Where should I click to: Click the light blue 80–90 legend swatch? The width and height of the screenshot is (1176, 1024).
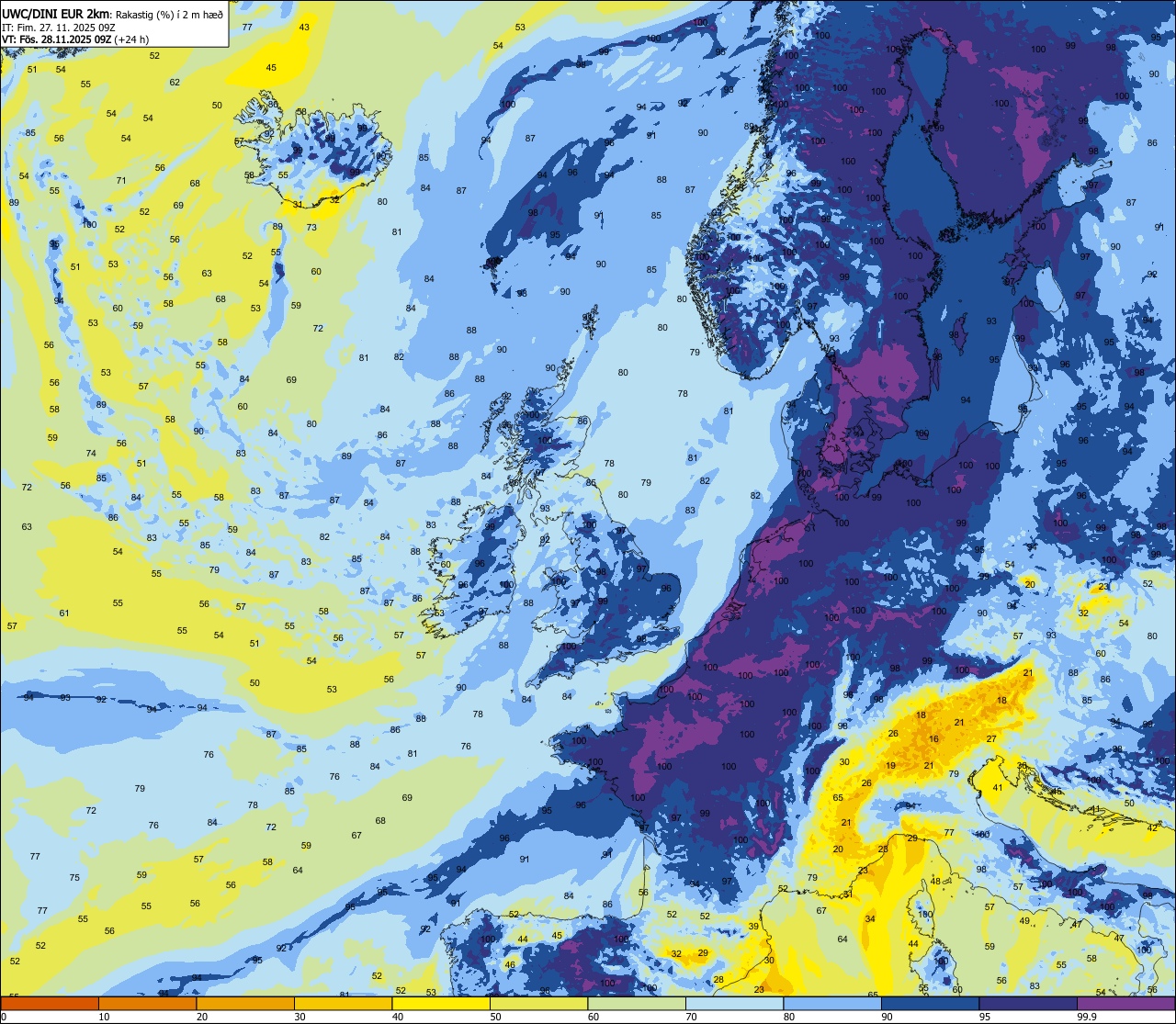click(x=832, y=1003)
